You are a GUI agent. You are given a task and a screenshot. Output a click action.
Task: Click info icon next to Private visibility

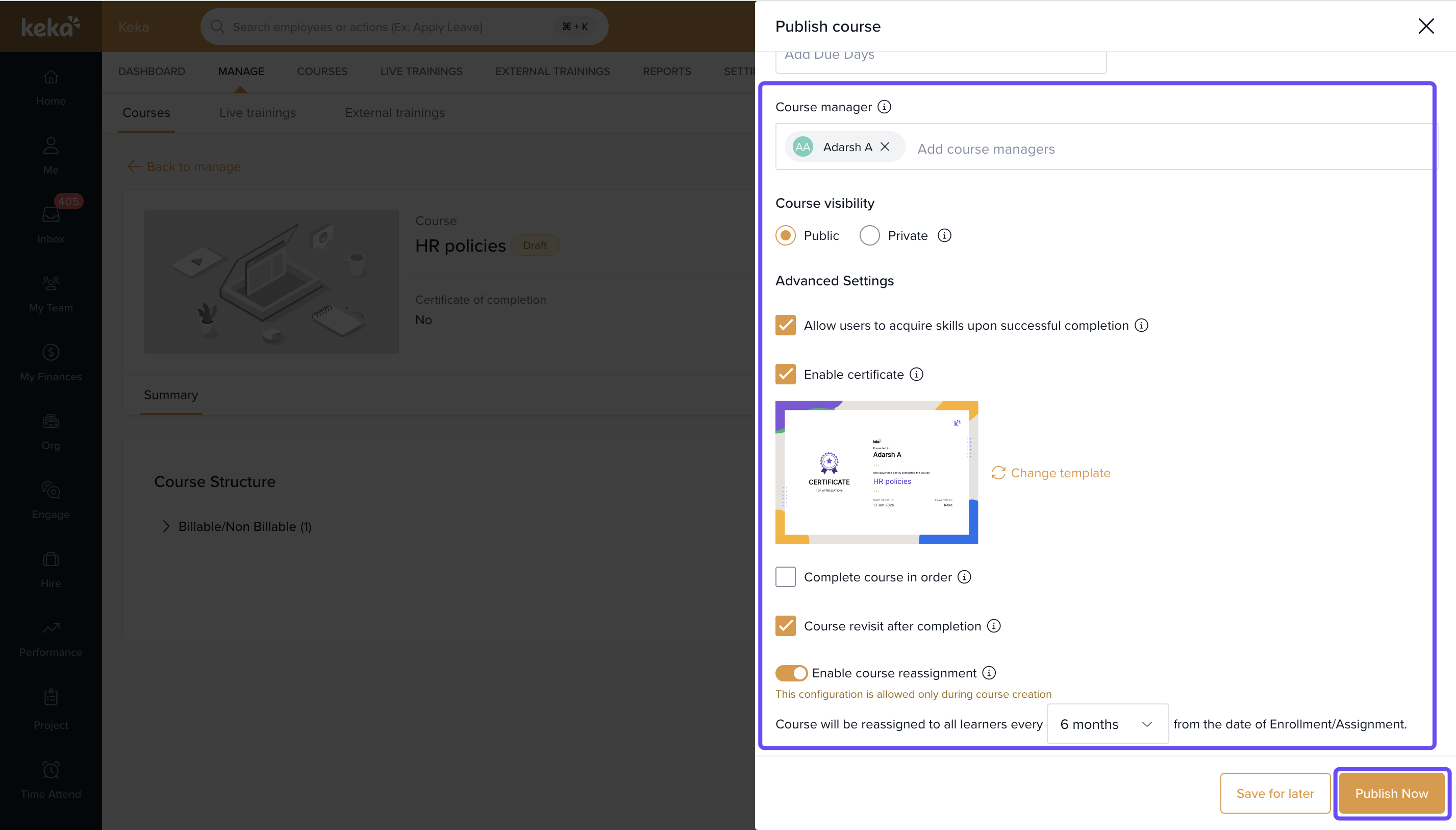(944, 235)
